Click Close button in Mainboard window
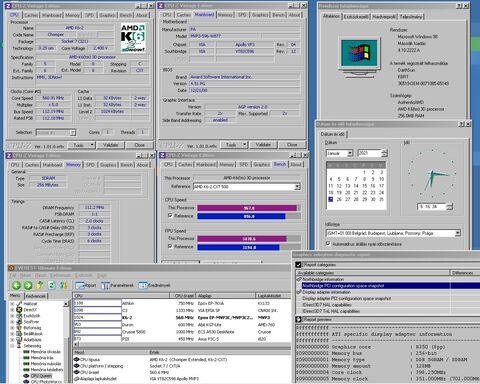The width and height of the screenshot is (480, 384). coord(292,145)
